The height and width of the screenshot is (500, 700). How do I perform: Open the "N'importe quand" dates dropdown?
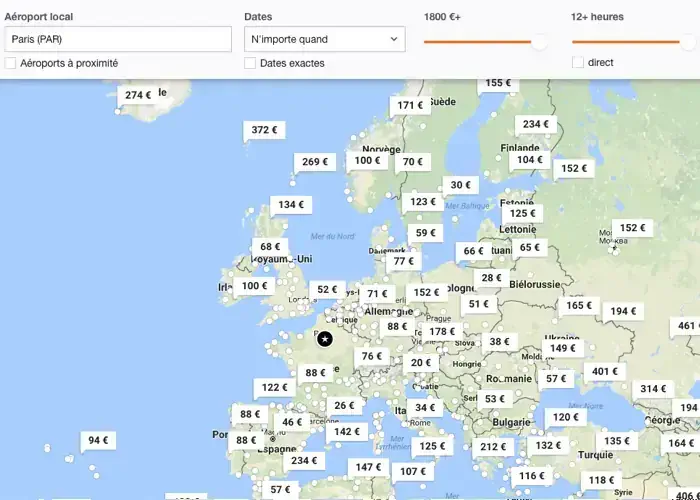coord(324,40)
